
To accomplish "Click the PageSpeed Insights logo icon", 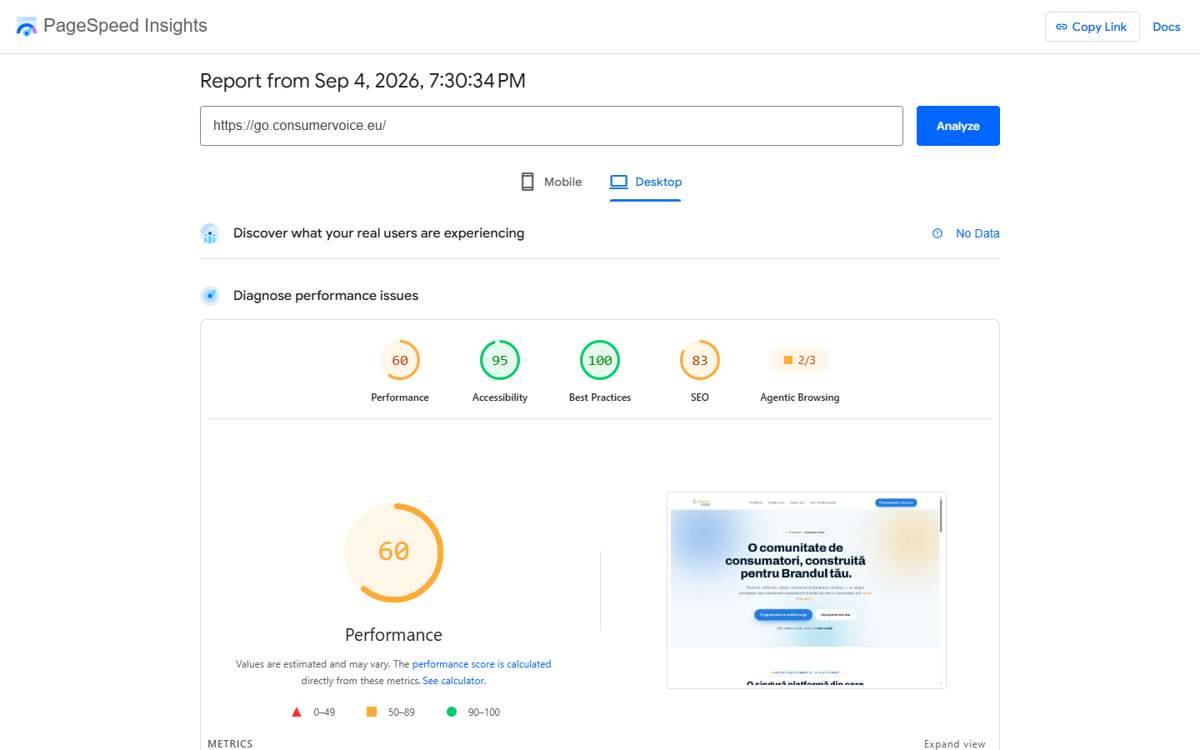I will click(x=26, y=26).
